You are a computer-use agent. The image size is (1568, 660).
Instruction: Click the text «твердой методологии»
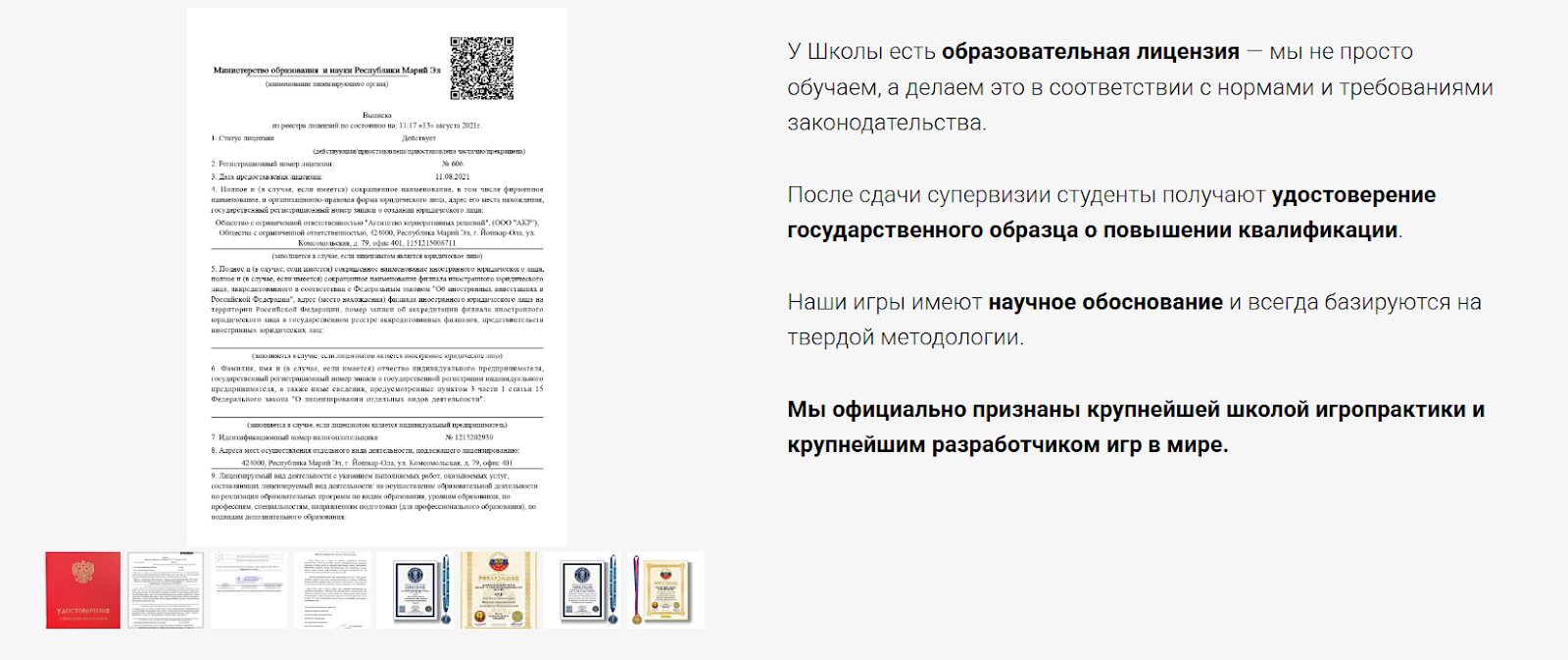point(903,337)
